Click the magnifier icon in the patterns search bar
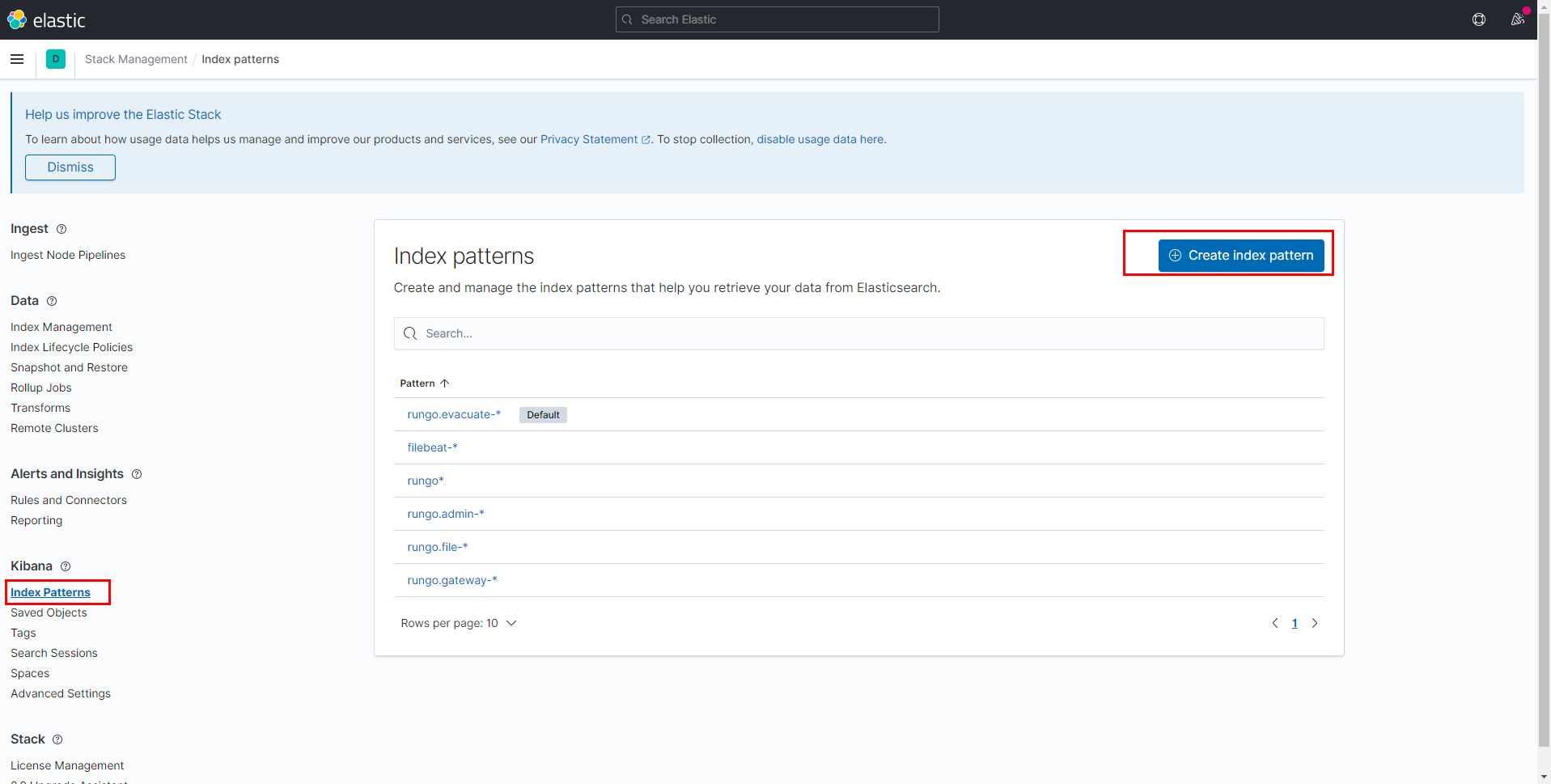Viewport: 1551px width, 784px height. click(410, 333)
